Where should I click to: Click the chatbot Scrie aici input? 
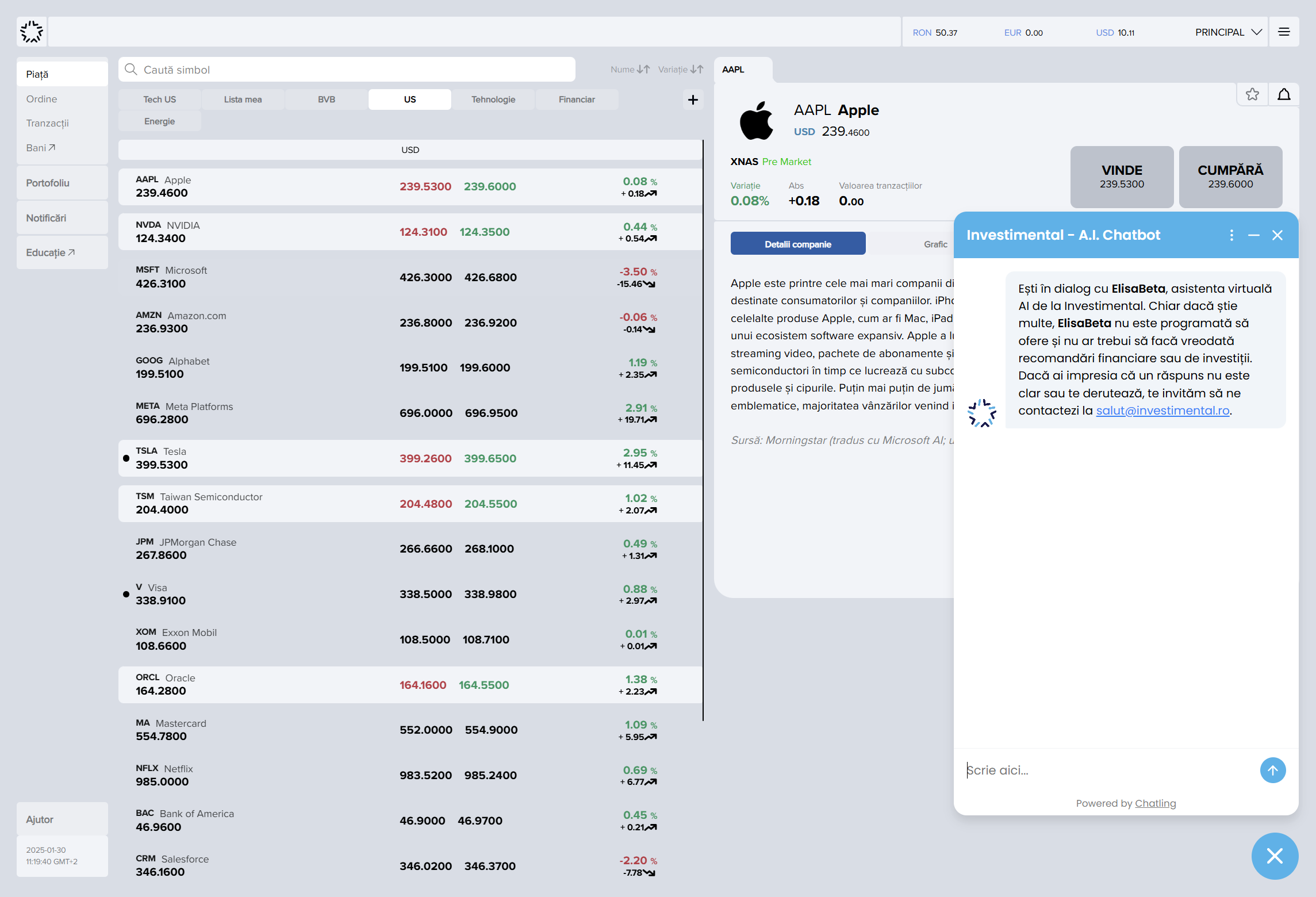(1107, 770)
